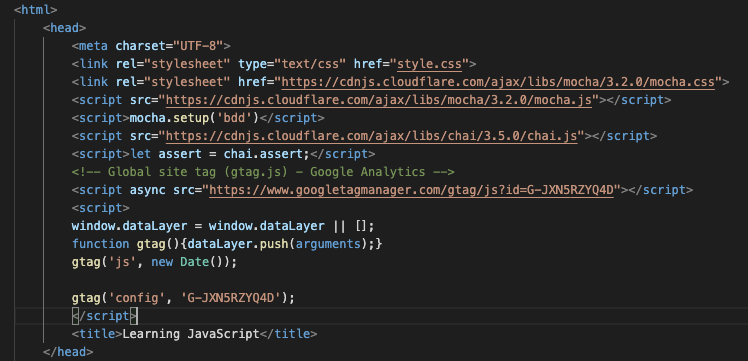Click the gtag('config') line
Screen dimensions: 748x361
click(x=184, y=298)
